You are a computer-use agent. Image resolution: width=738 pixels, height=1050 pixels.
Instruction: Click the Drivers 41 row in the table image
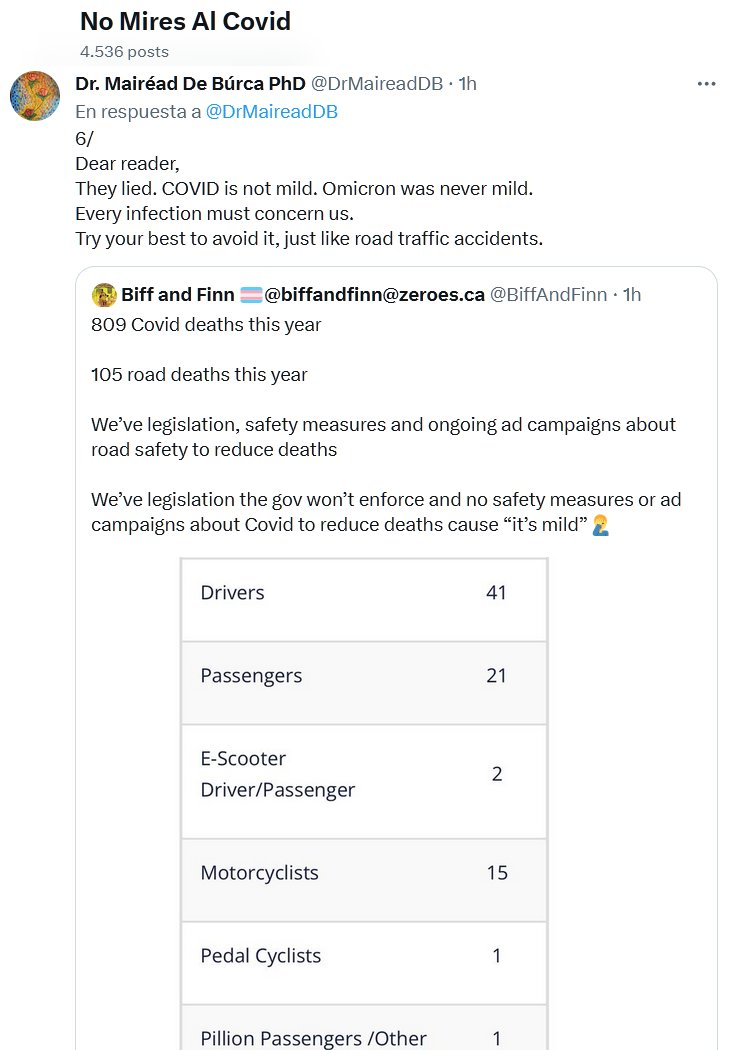point(363,593)
